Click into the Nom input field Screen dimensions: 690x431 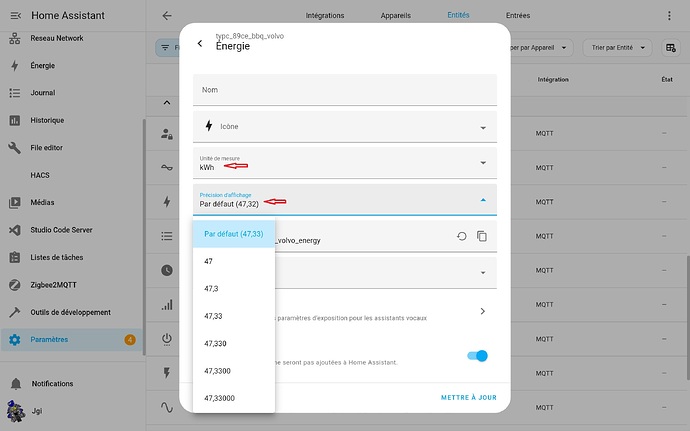click(x=345, y=90)
